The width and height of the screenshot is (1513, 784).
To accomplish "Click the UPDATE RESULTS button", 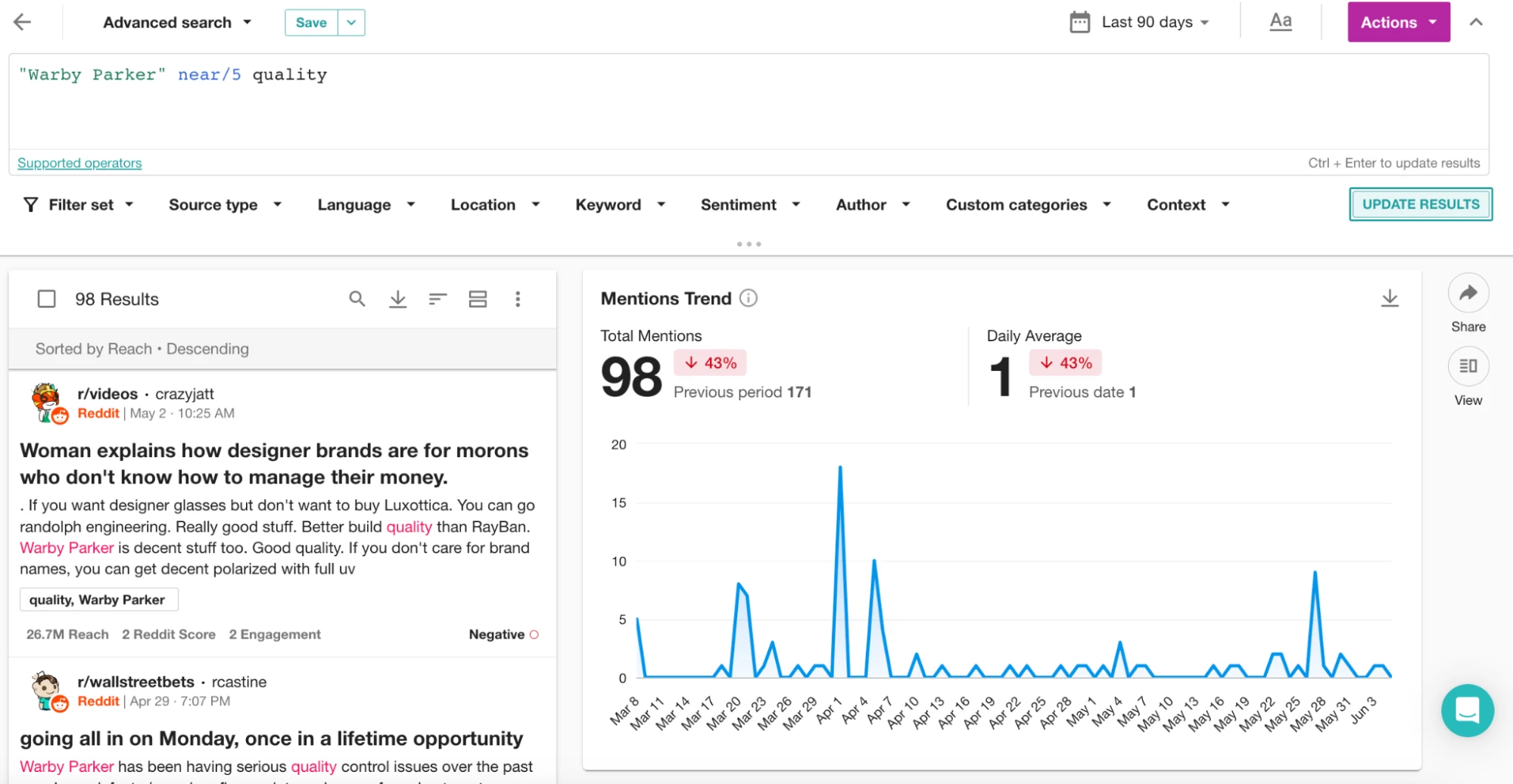I will coord(1421,204).
